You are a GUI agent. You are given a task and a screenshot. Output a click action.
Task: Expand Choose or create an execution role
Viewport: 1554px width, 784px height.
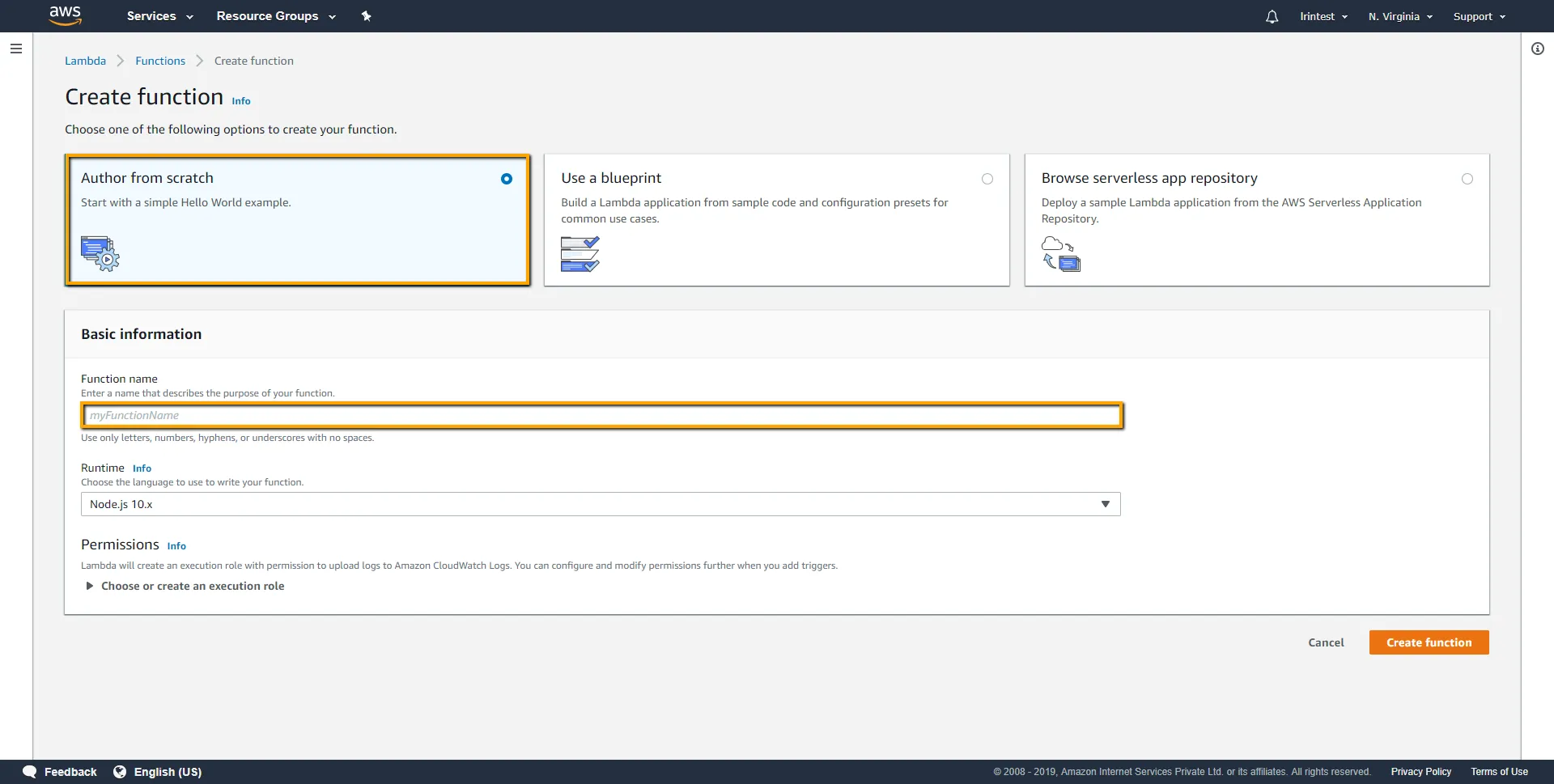click(192, 586)
